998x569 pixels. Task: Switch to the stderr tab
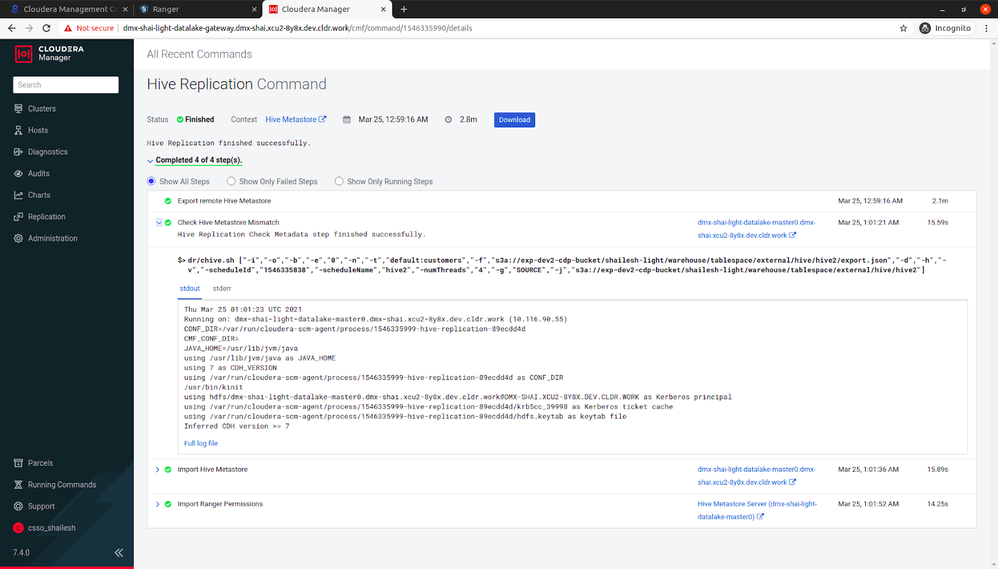pyautogui.click(x=221, y=288)
